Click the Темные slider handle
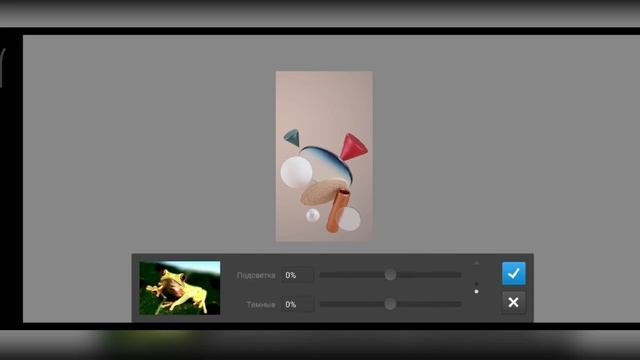This screenshot has width=640, height=360. point(390,304)
